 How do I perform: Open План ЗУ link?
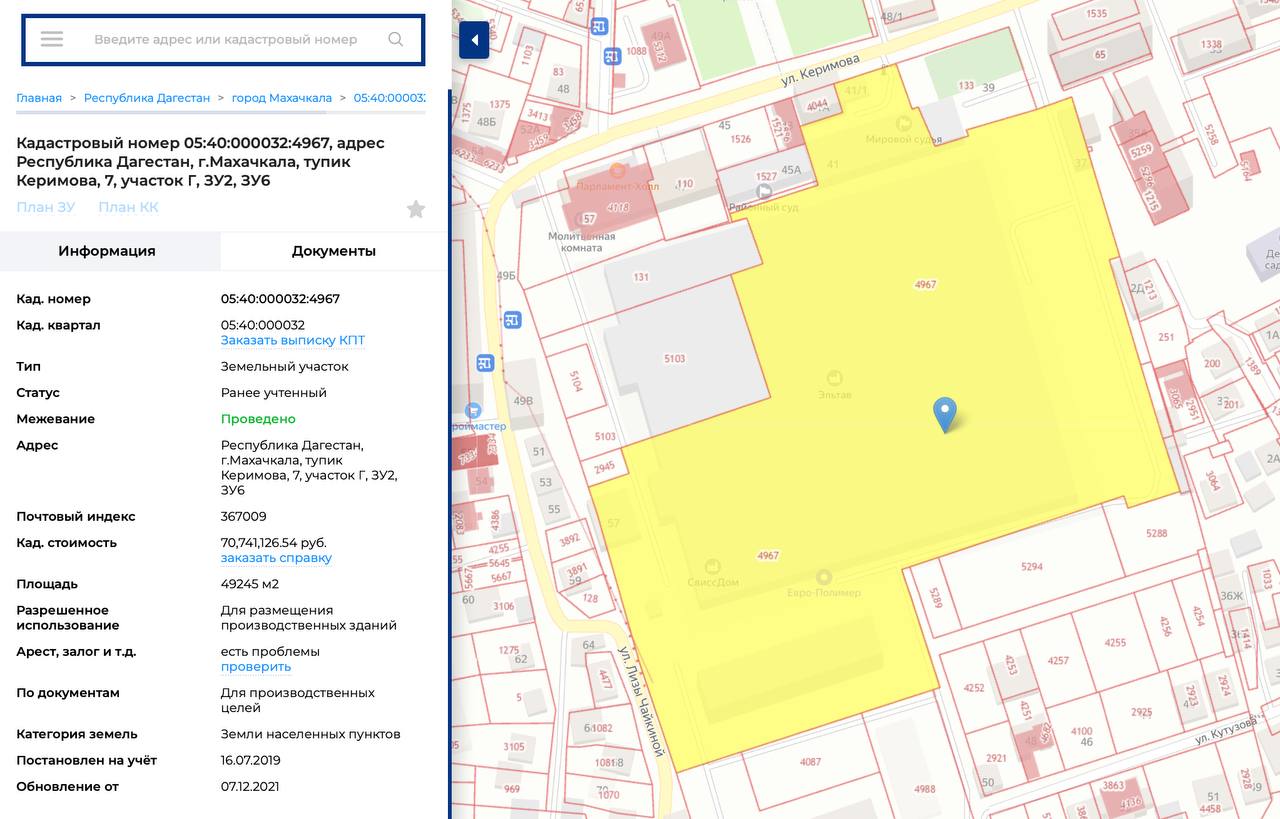(46, 207)
